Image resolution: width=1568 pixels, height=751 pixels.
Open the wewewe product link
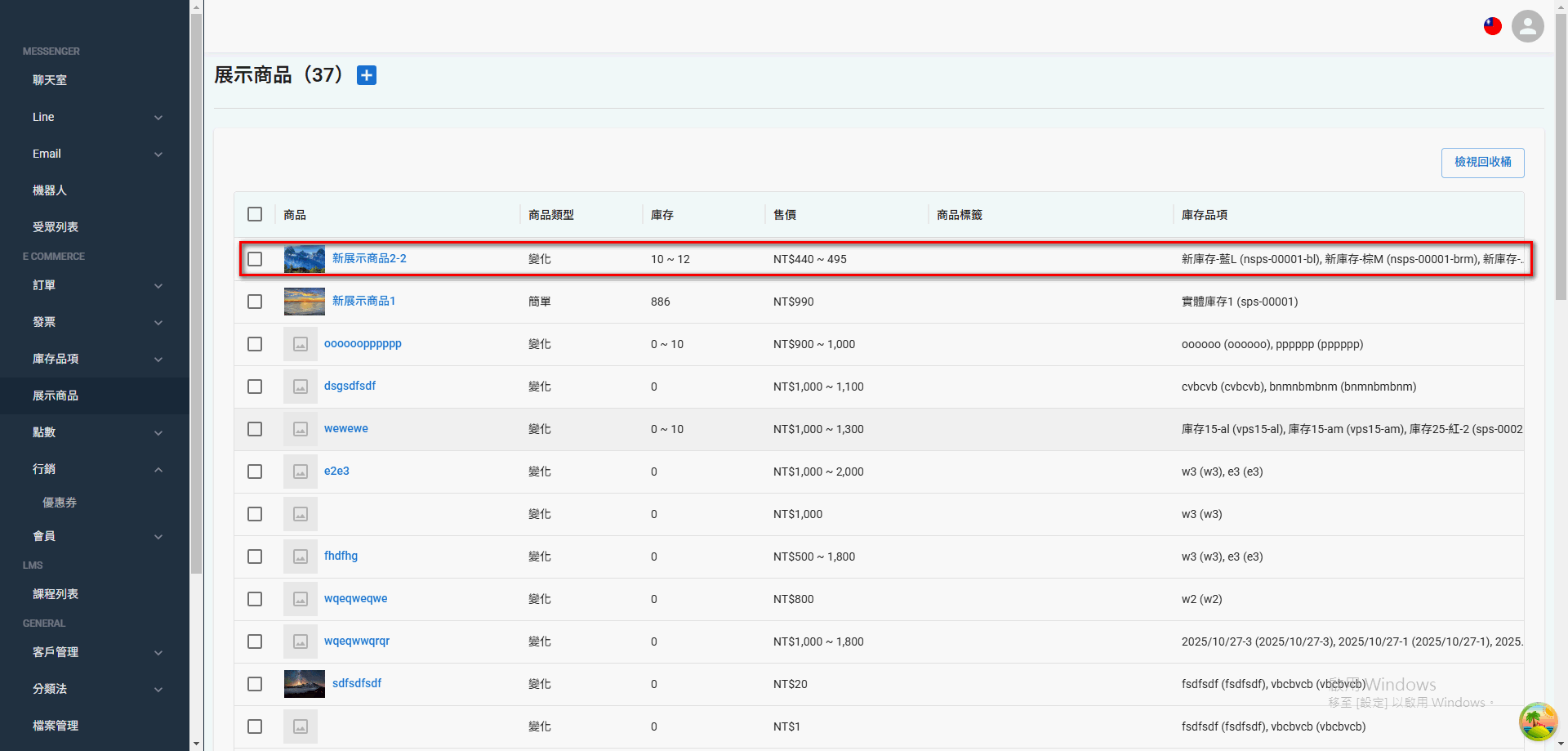346,428
